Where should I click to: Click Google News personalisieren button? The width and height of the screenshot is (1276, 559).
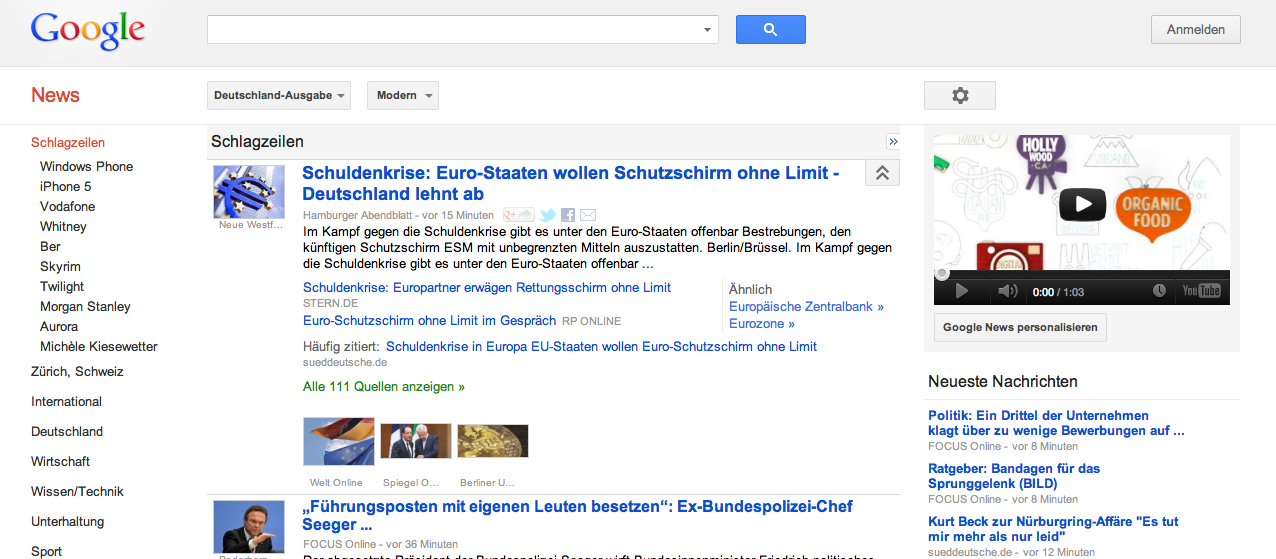click(x=1020, y=327)
